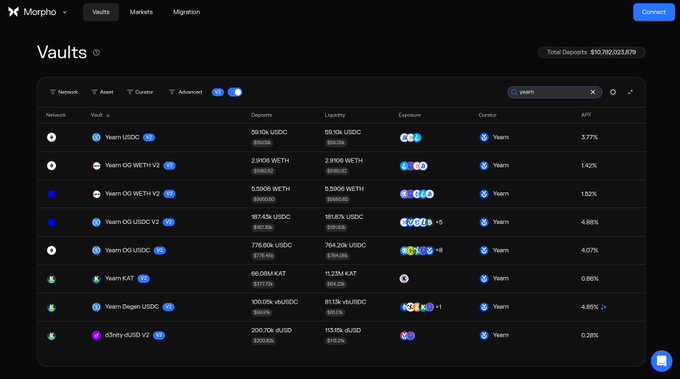Image resolution: width=680 pixels, height=379 pixels.
Task: Toggle the V2 vaults switch
Action: 235,92
